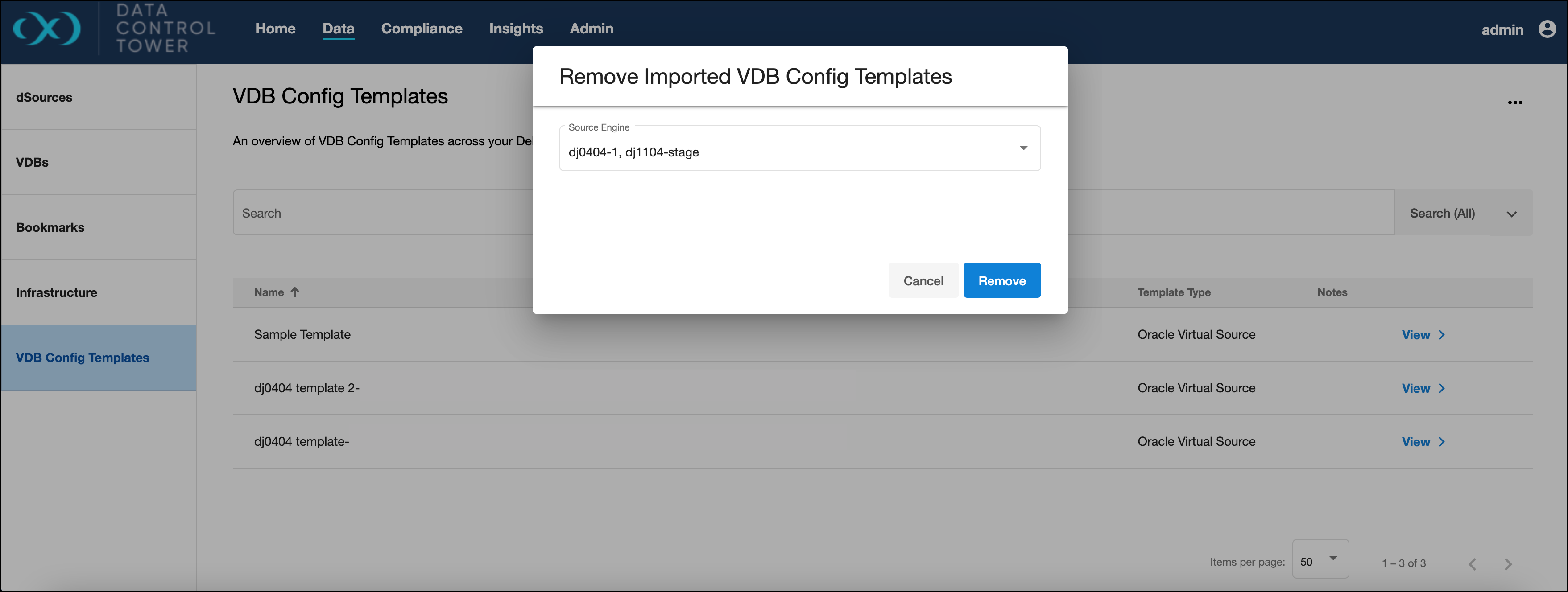Expand the Source Engine dropdown
The image size is (1568, 592).
[x=1023, y=148]
